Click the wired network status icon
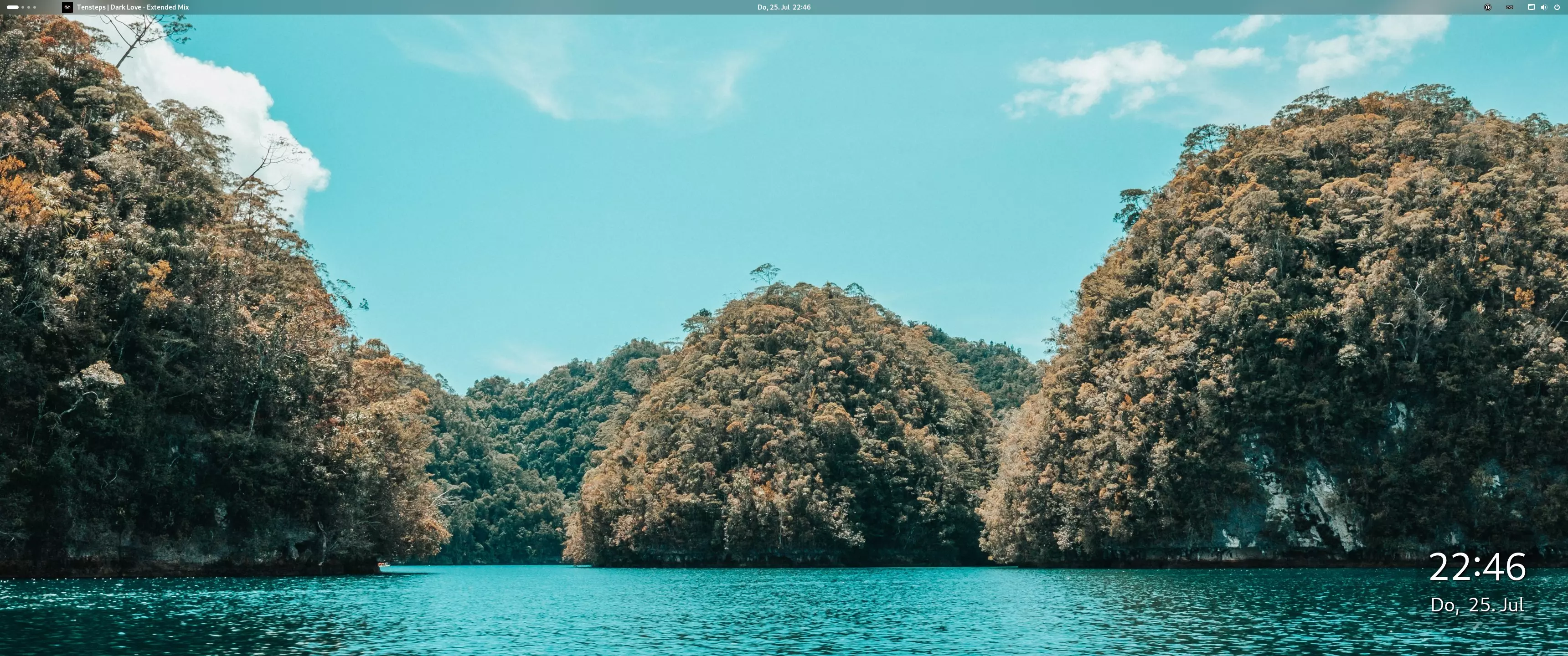This screenshot has height=656, width=1568. click(1532, 7)
